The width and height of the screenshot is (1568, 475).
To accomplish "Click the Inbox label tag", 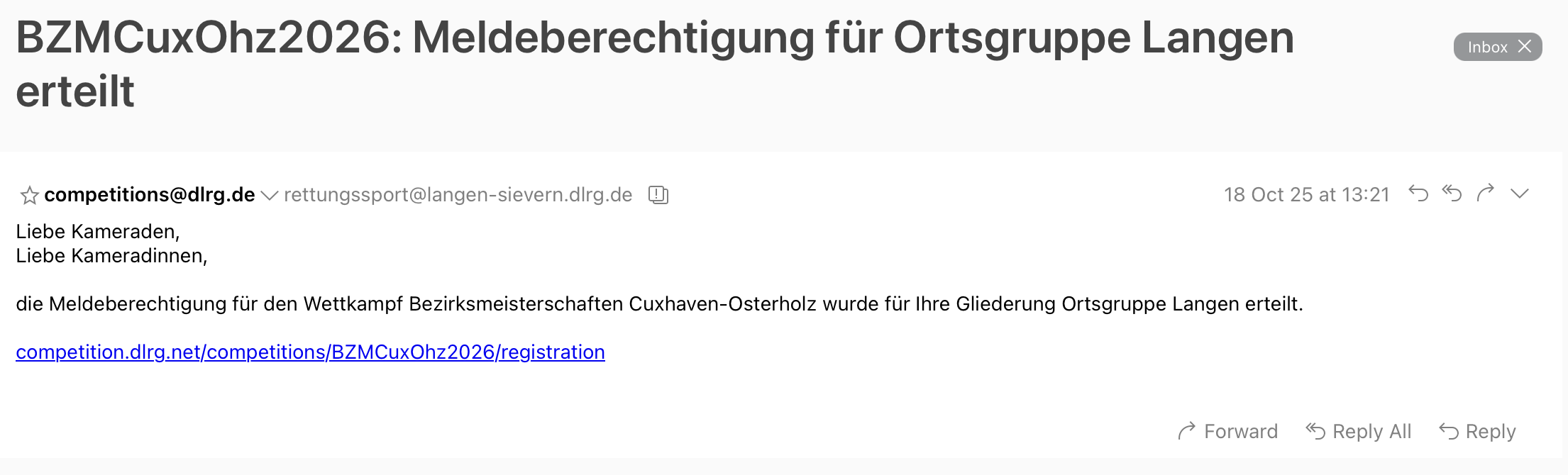I will coord(1487,47).
